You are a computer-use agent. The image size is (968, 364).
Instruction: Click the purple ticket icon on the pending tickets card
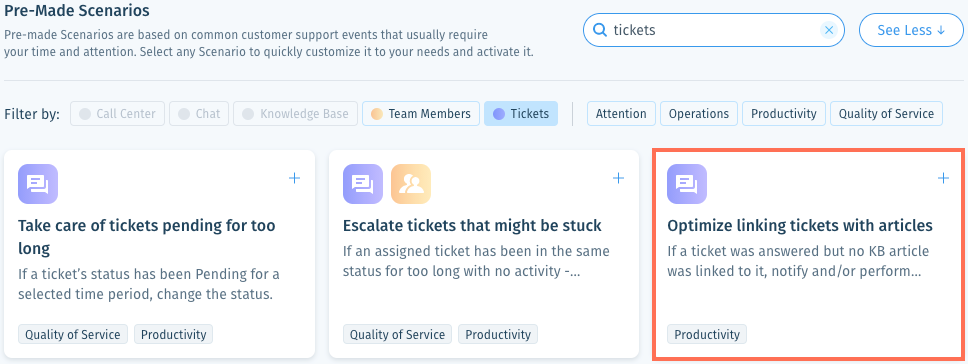point(38,184)
